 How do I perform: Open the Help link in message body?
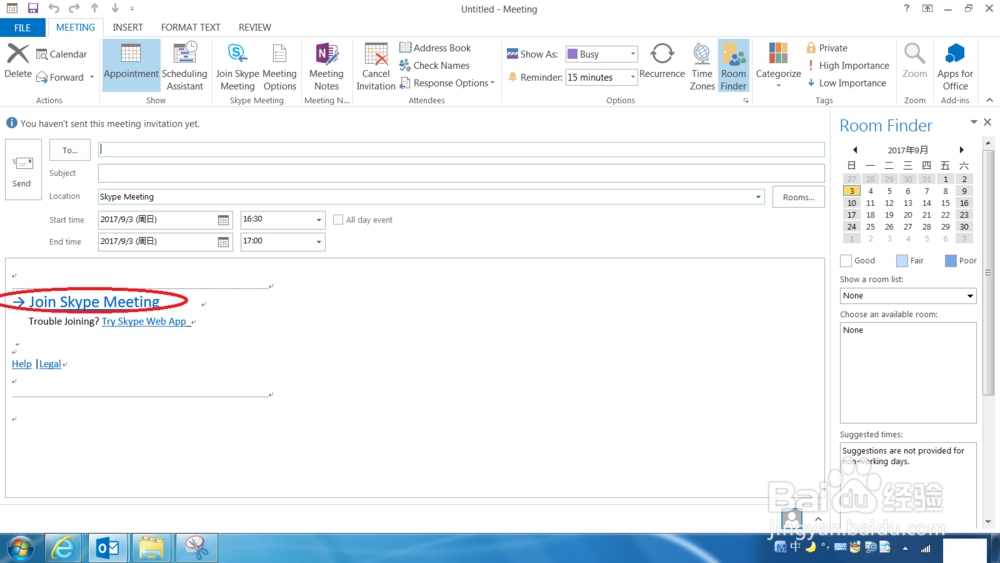[x=22, y=363]
